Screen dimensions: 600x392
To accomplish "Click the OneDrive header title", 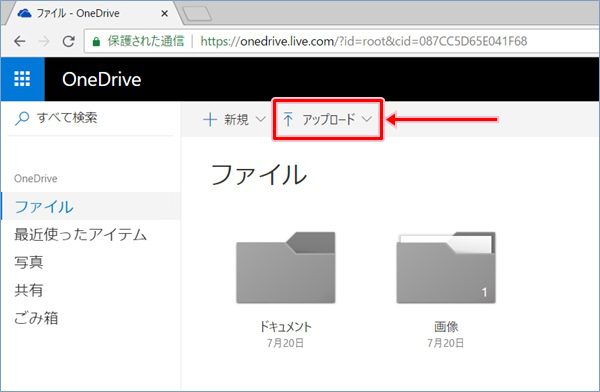I will coord(102,80).
